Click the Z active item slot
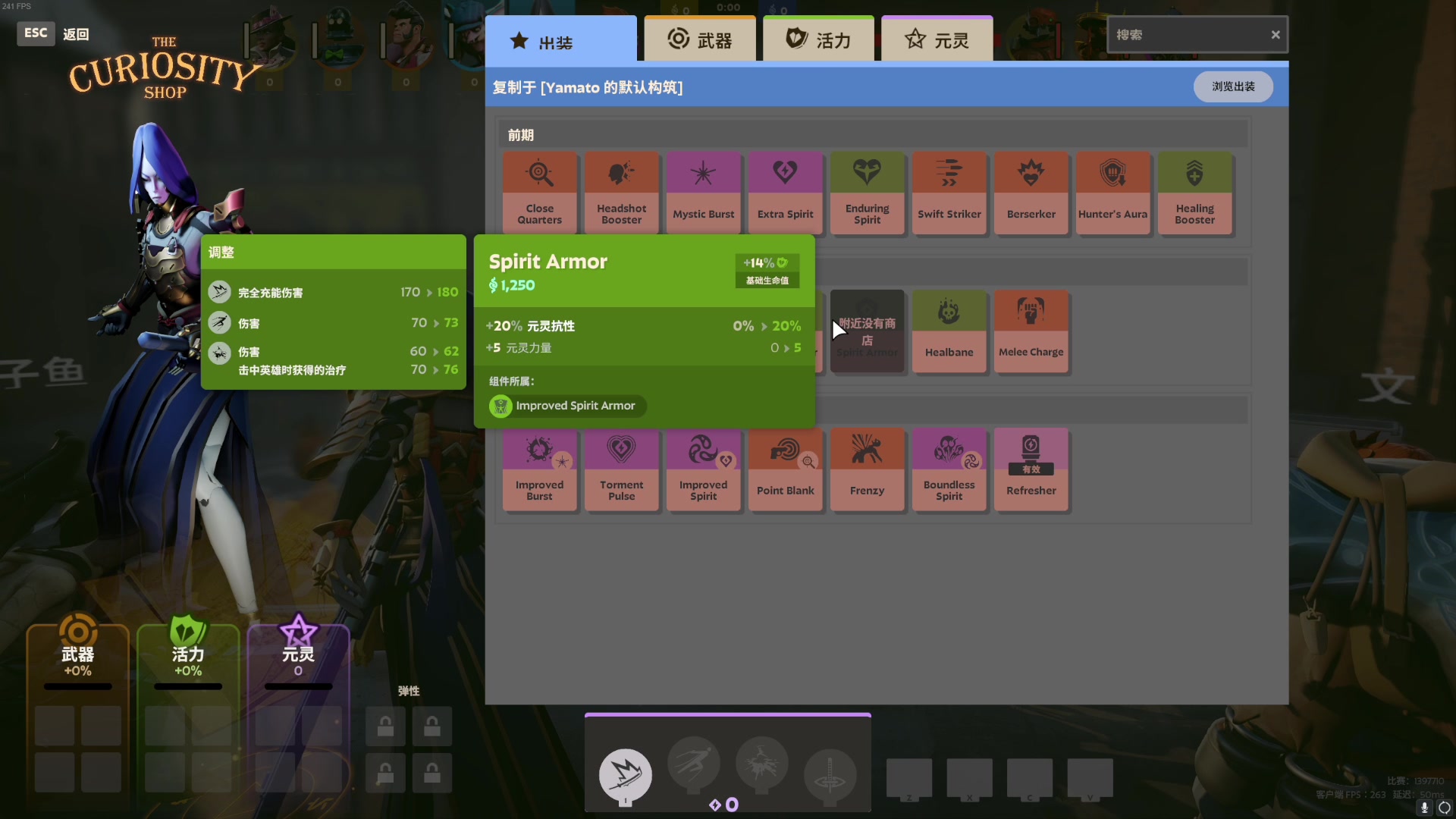1456x819 pixels. [x=909, y=779]
